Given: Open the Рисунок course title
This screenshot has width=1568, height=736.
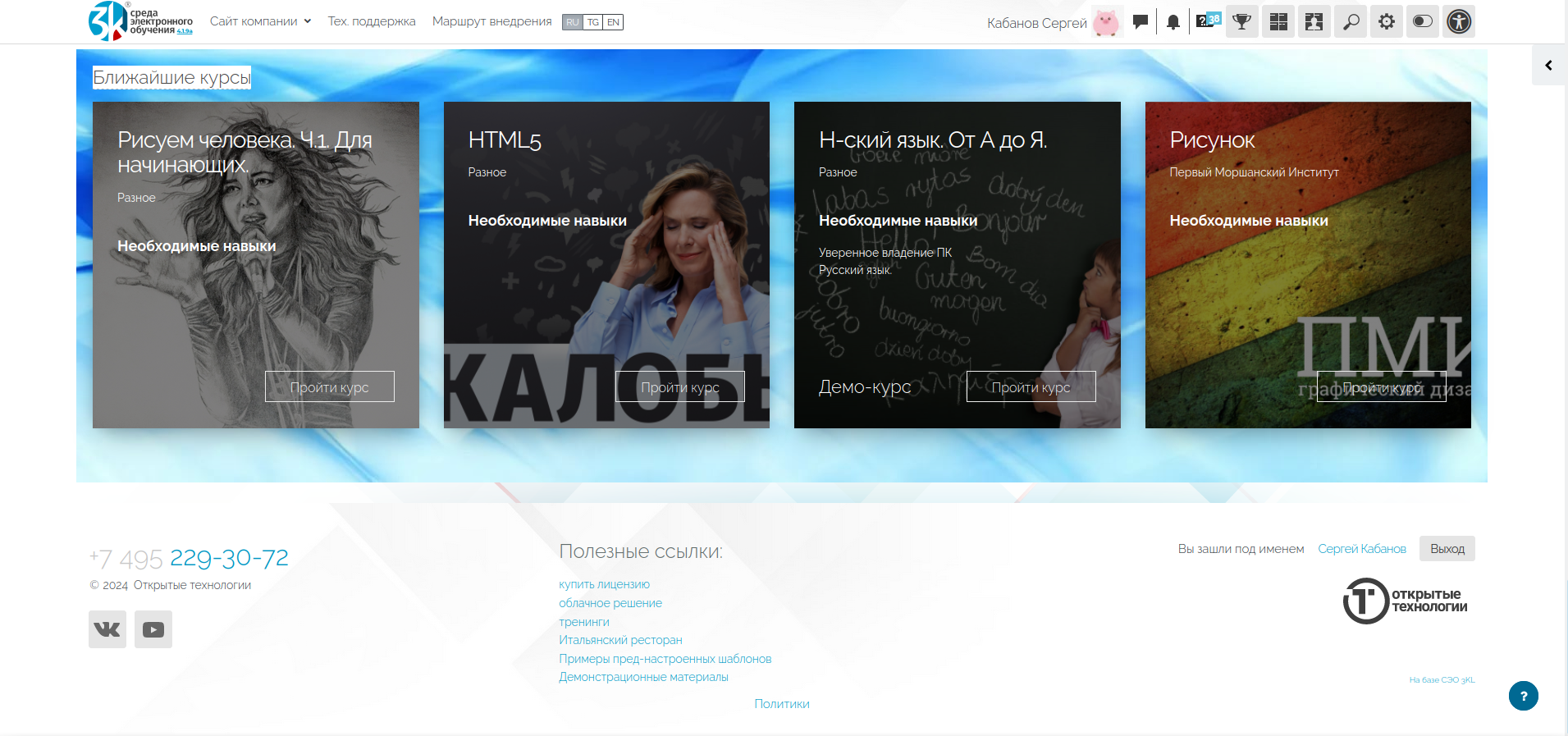Looking at the screenshot, I should click(1212, 140).
